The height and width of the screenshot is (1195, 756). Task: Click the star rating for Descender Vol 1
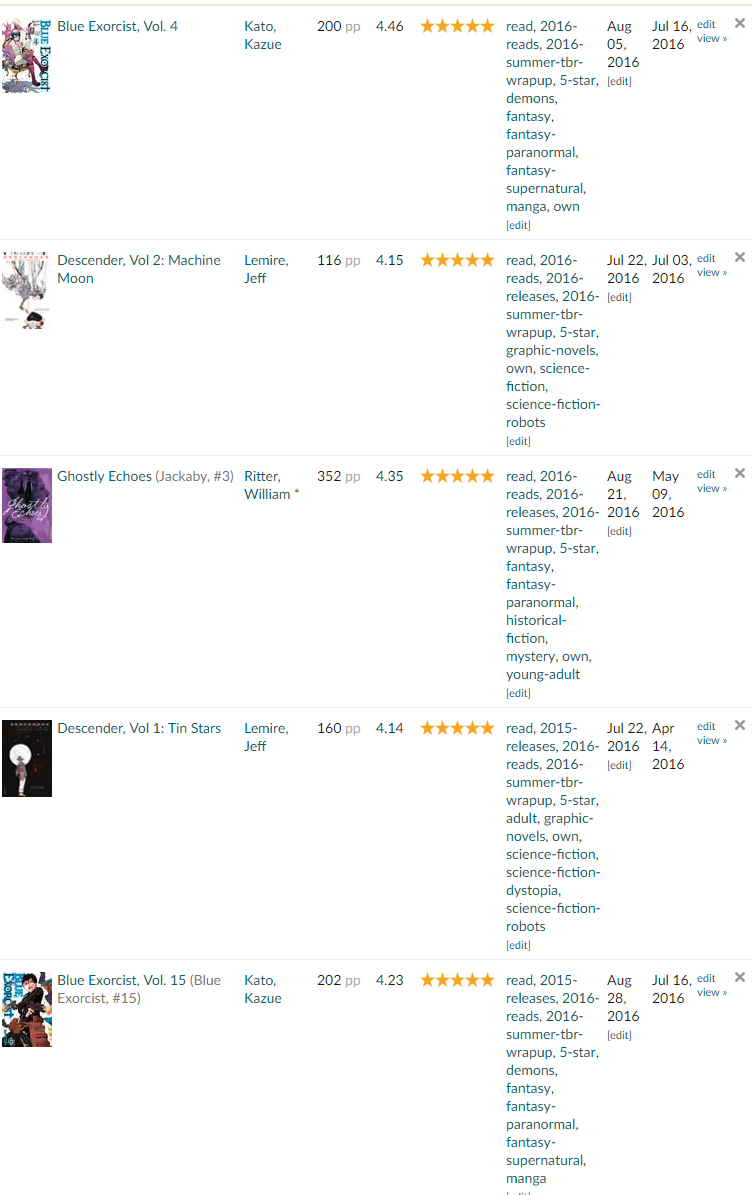[x=457, y=729]
